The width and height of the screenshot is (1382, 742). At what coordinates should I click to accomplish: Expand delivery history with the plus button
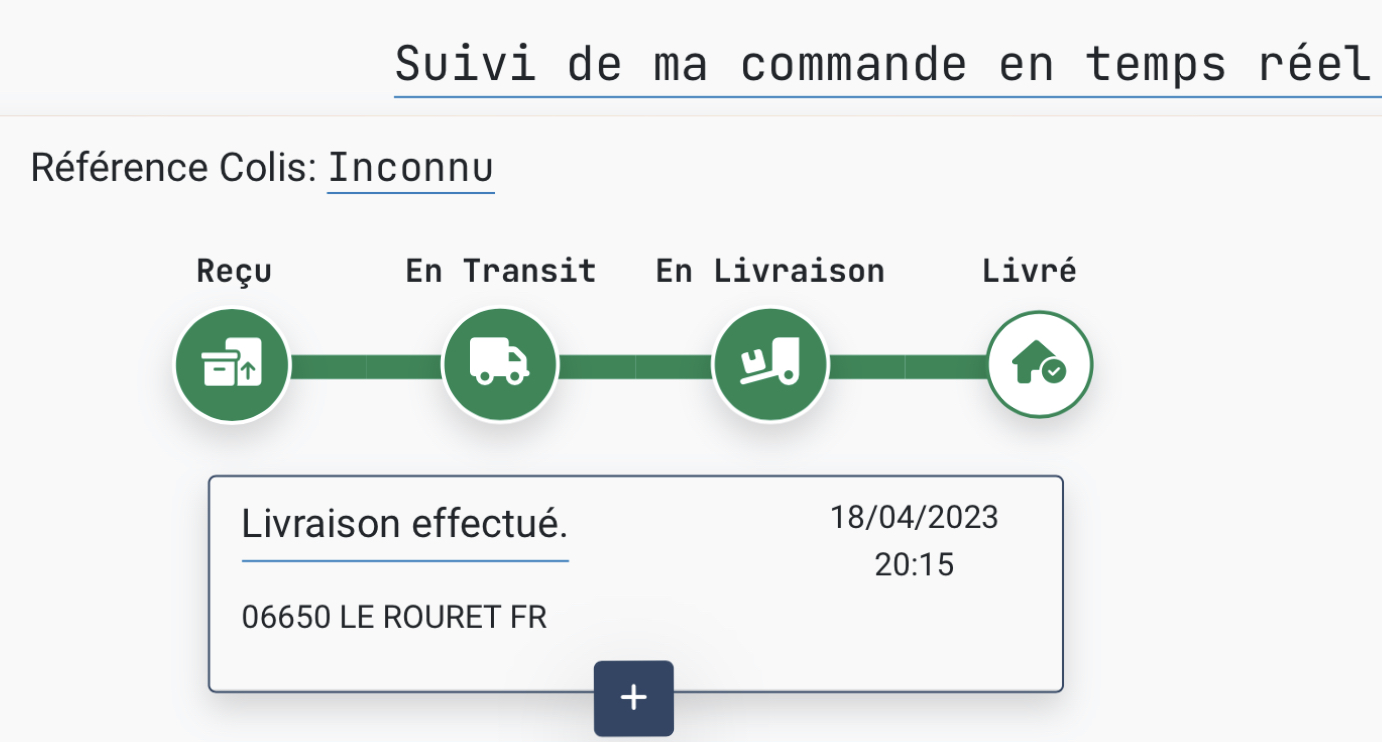coord(634,698)
